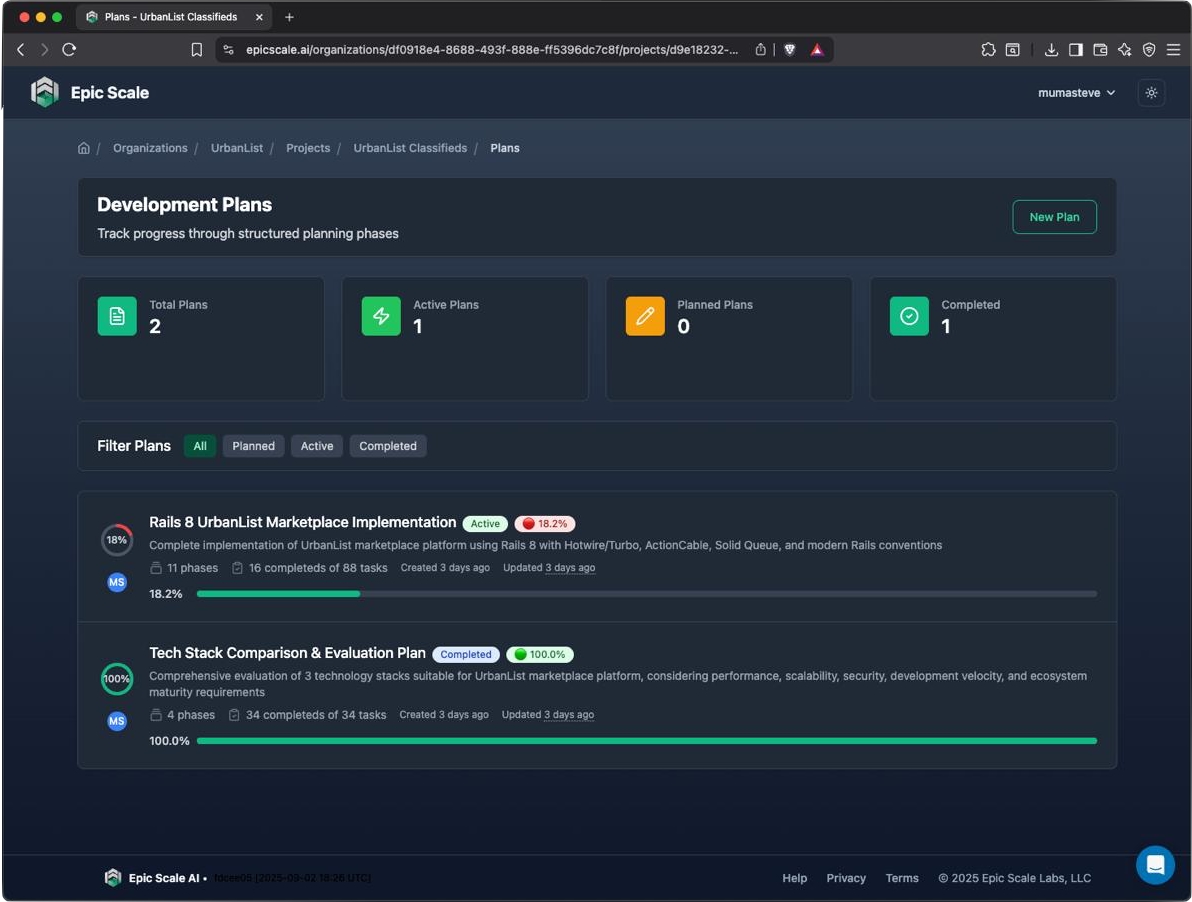Click the share icon in address bar
This screenshot has width=1192, height=902.
click(760, 49)
